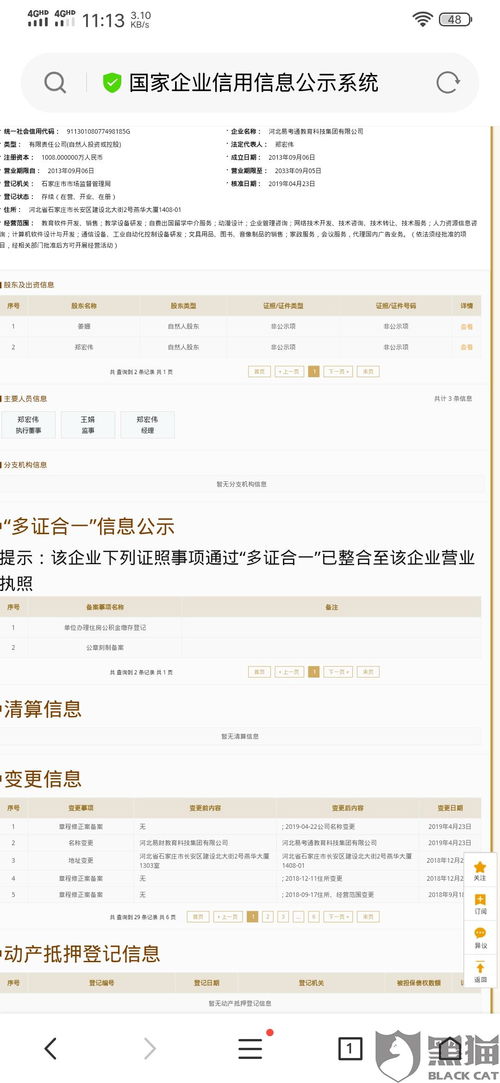The image size is (500, 1083).
Task: Click the “多证合一”信息公示 heading
Action: (x=88, y=526)
